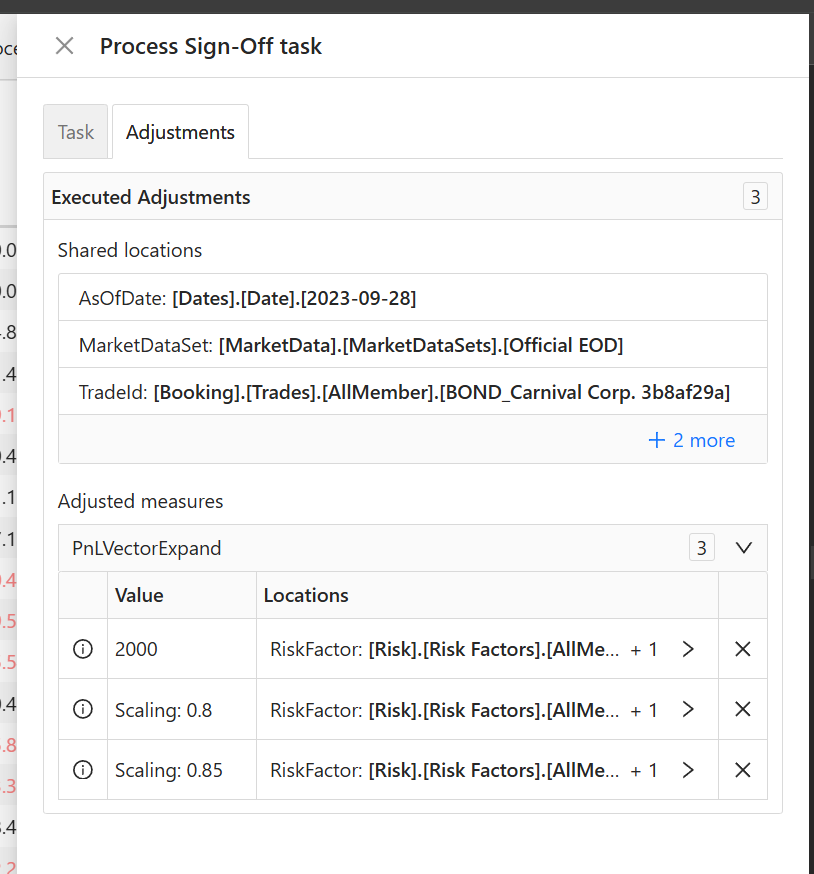Select the TradeId BOND_Carnival Corp. row
The image size is (814, 874).
[412, 393]
